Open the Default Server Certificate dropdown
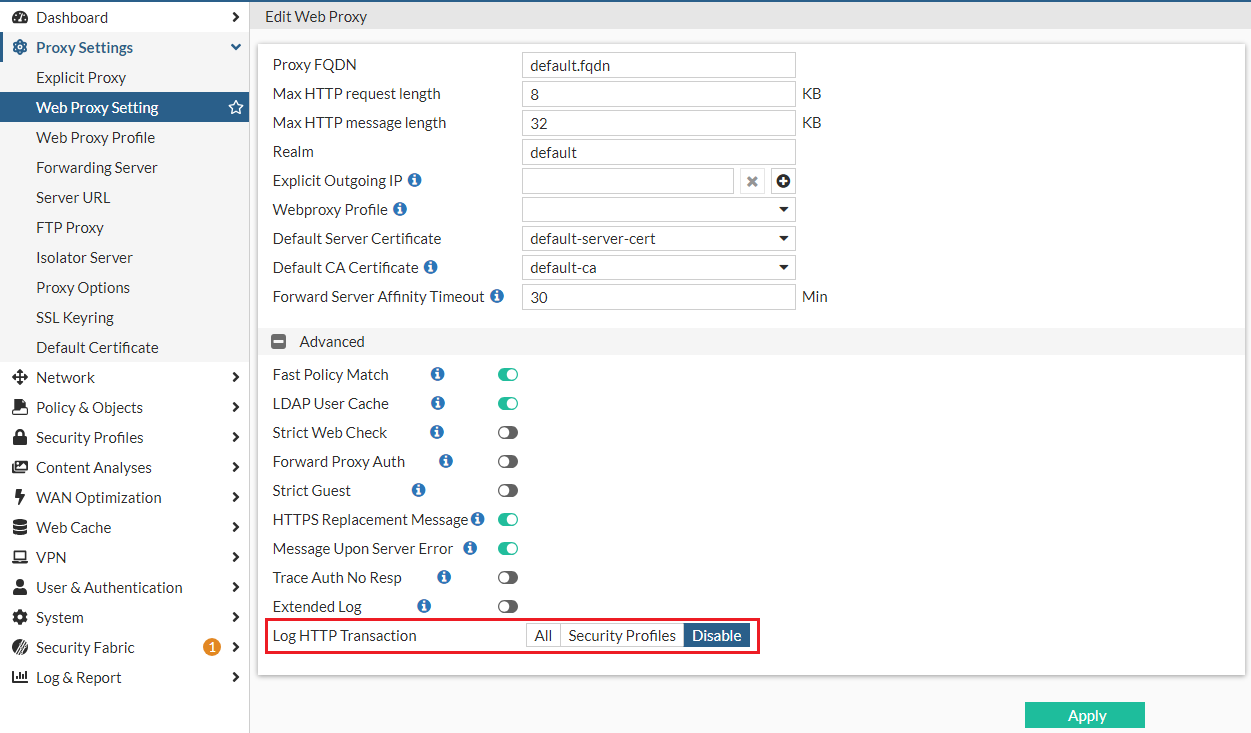This screenshot has height=733, width=1251. [658, 239]
